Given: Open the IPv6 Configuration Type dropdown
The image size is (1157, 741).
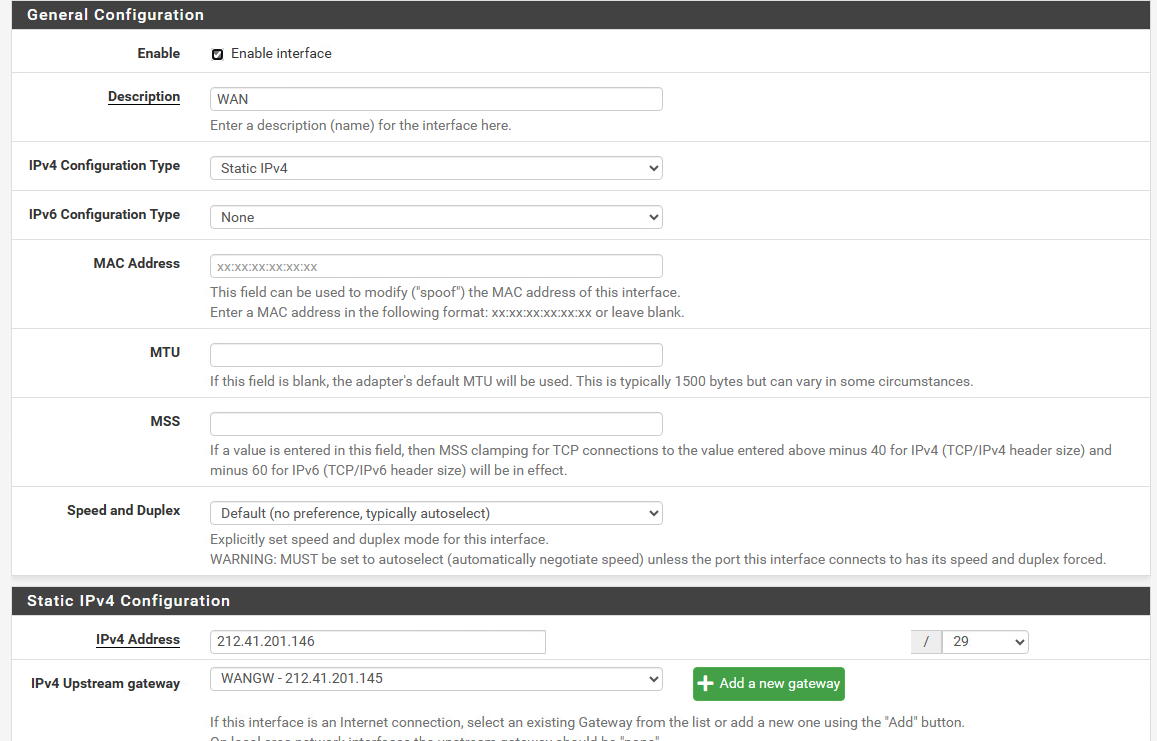Looking at the screenshot, I should [x=436, y=217].
